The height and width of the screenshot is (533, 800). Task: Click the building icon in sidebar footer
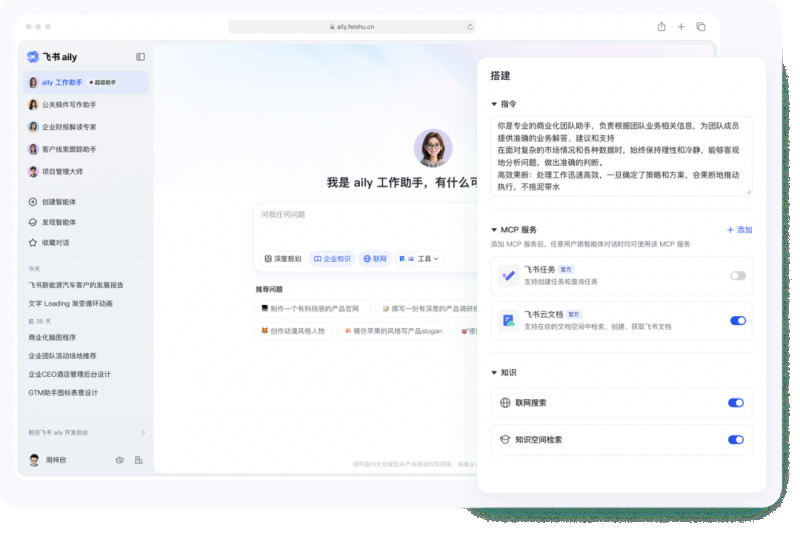click(138, 461)
